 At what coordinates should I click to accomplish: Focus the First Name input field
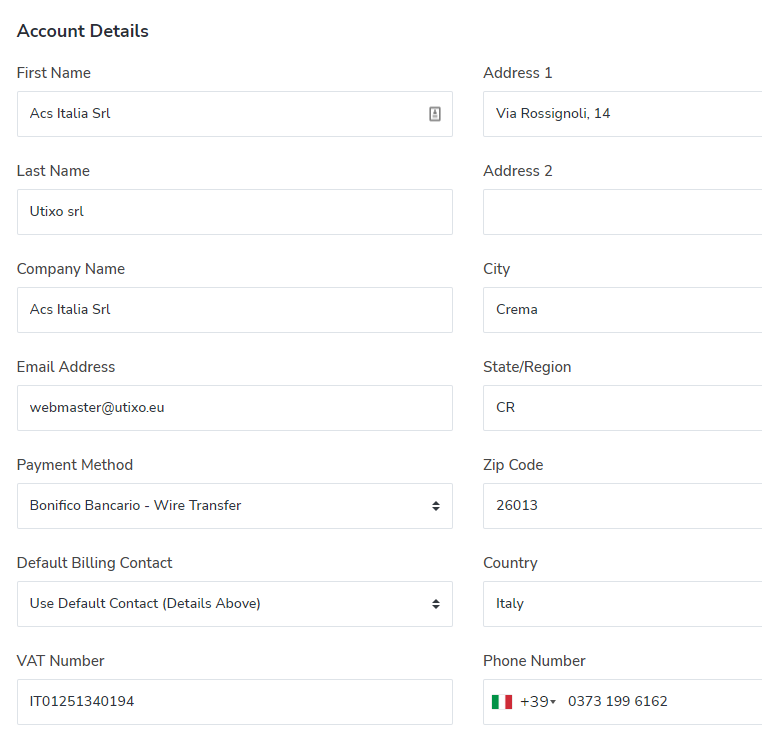(235, 114)
